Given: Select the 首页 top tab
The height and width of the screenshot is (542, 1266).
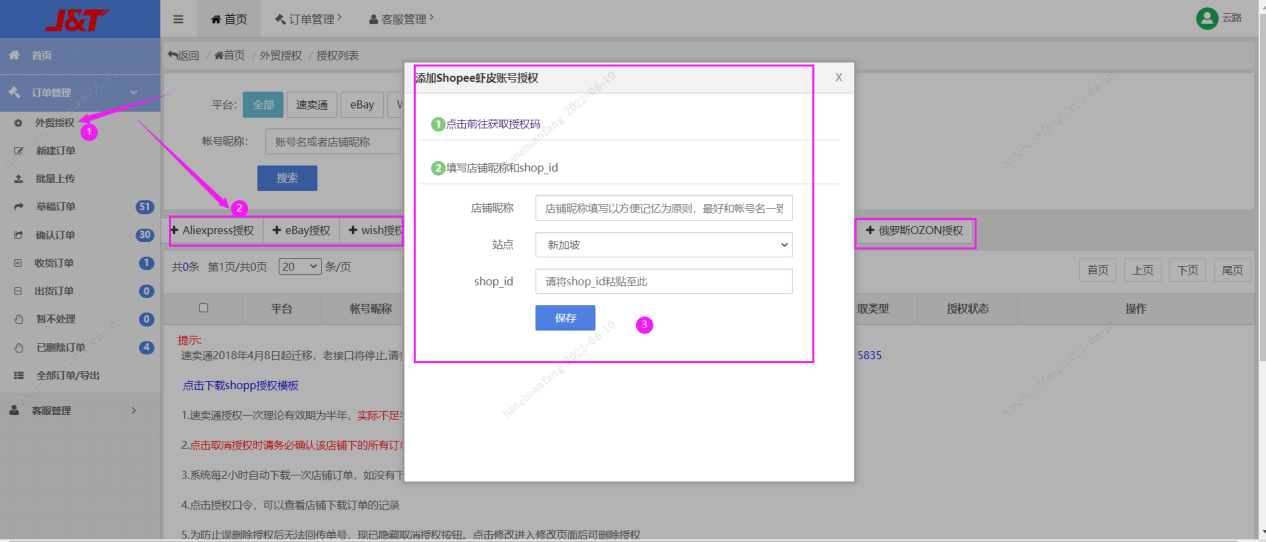Looking at the screenshot, I should click(x=229, y=19).
